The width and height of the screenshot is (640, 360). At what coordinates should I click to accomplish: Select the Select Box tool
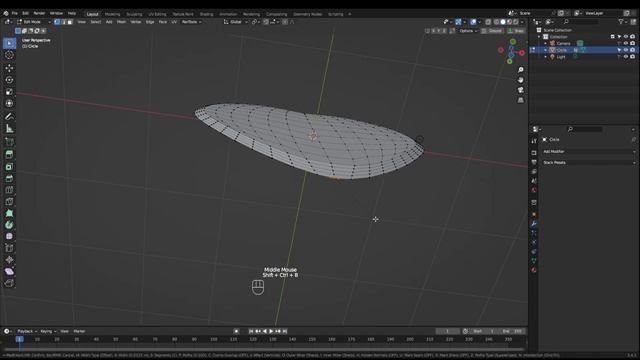coord(9,43)
